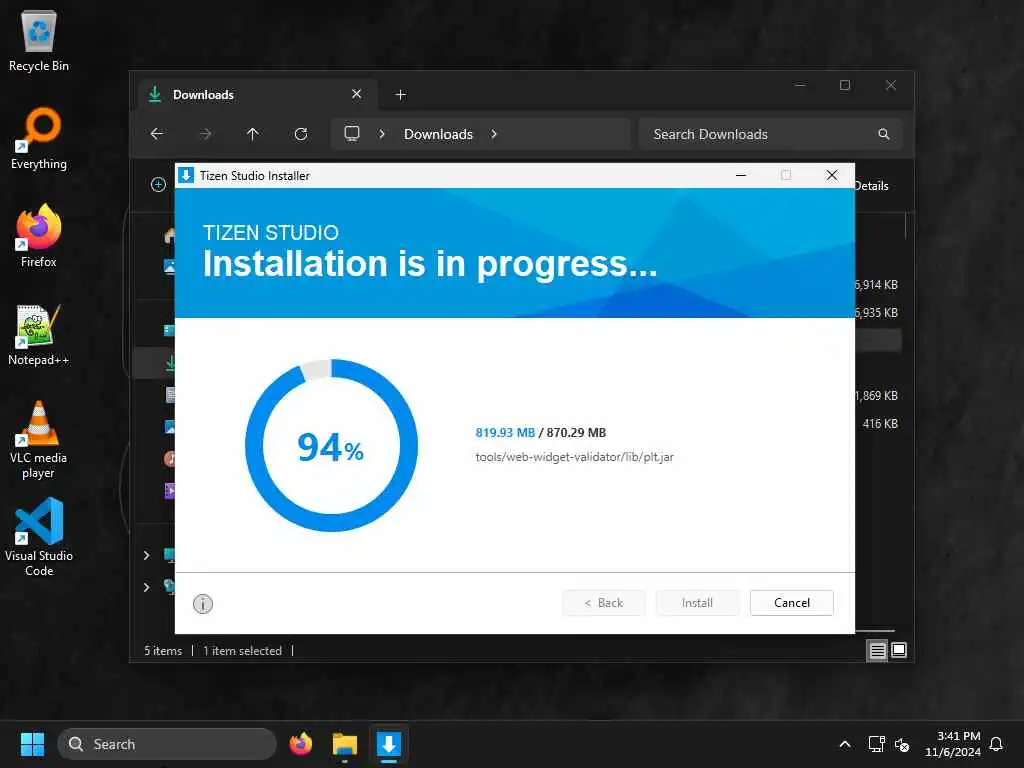Open the network status tray icon
Viewport: 1024px width, 768px height.
coord(876,744)
